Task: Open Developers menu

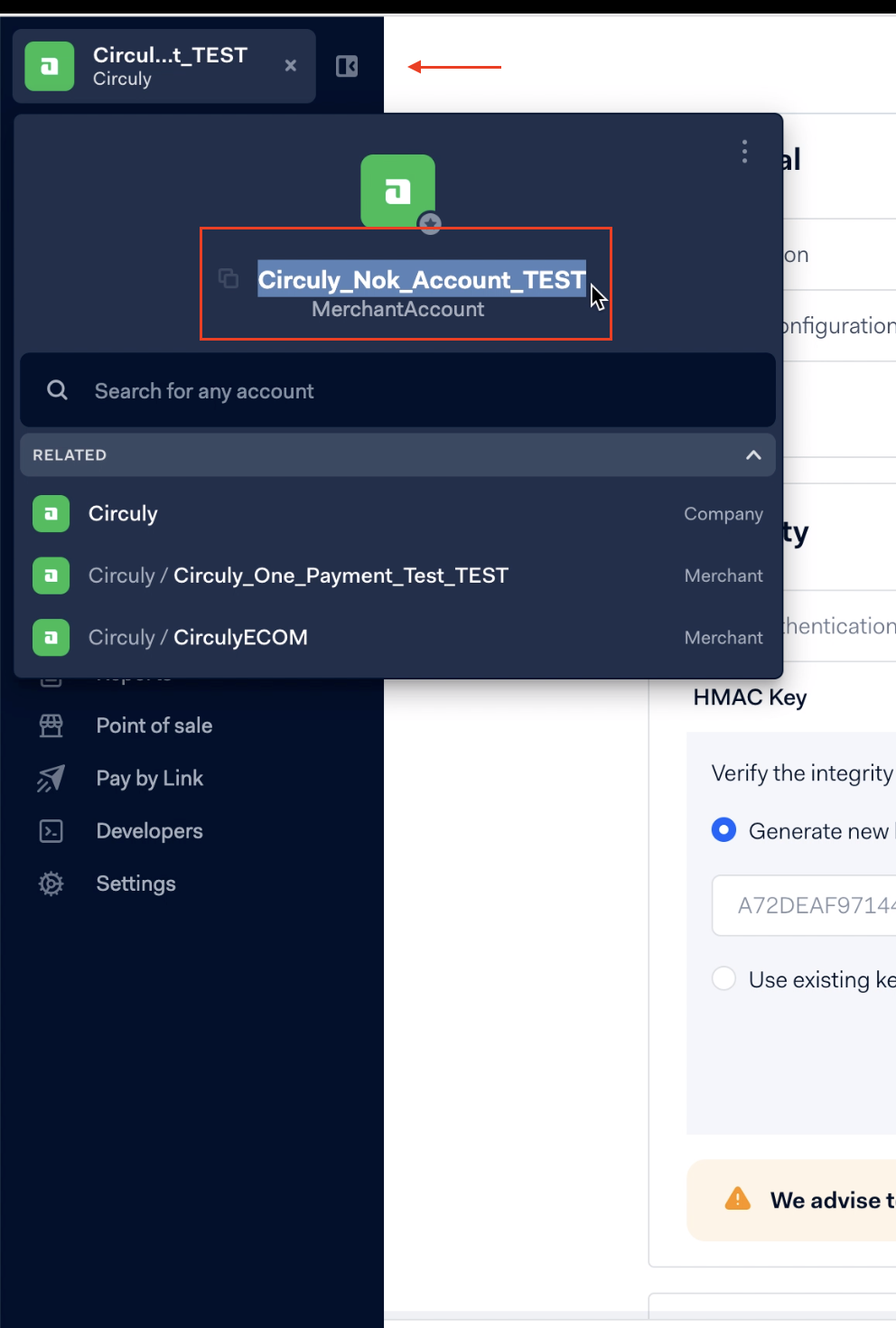Action: click(150, 831)
